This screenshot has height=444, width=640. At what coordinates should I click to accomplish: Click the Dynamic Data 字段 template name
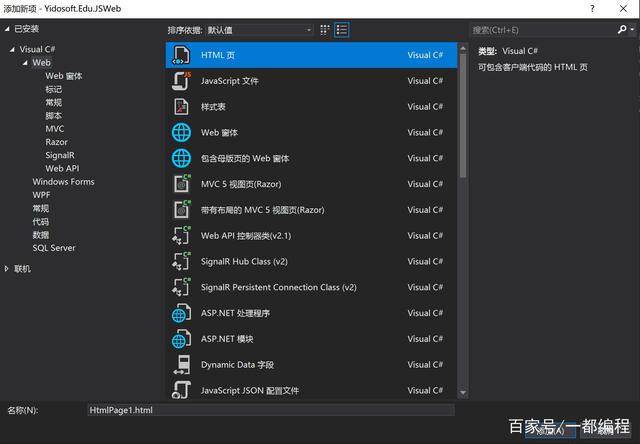point(237,364)
